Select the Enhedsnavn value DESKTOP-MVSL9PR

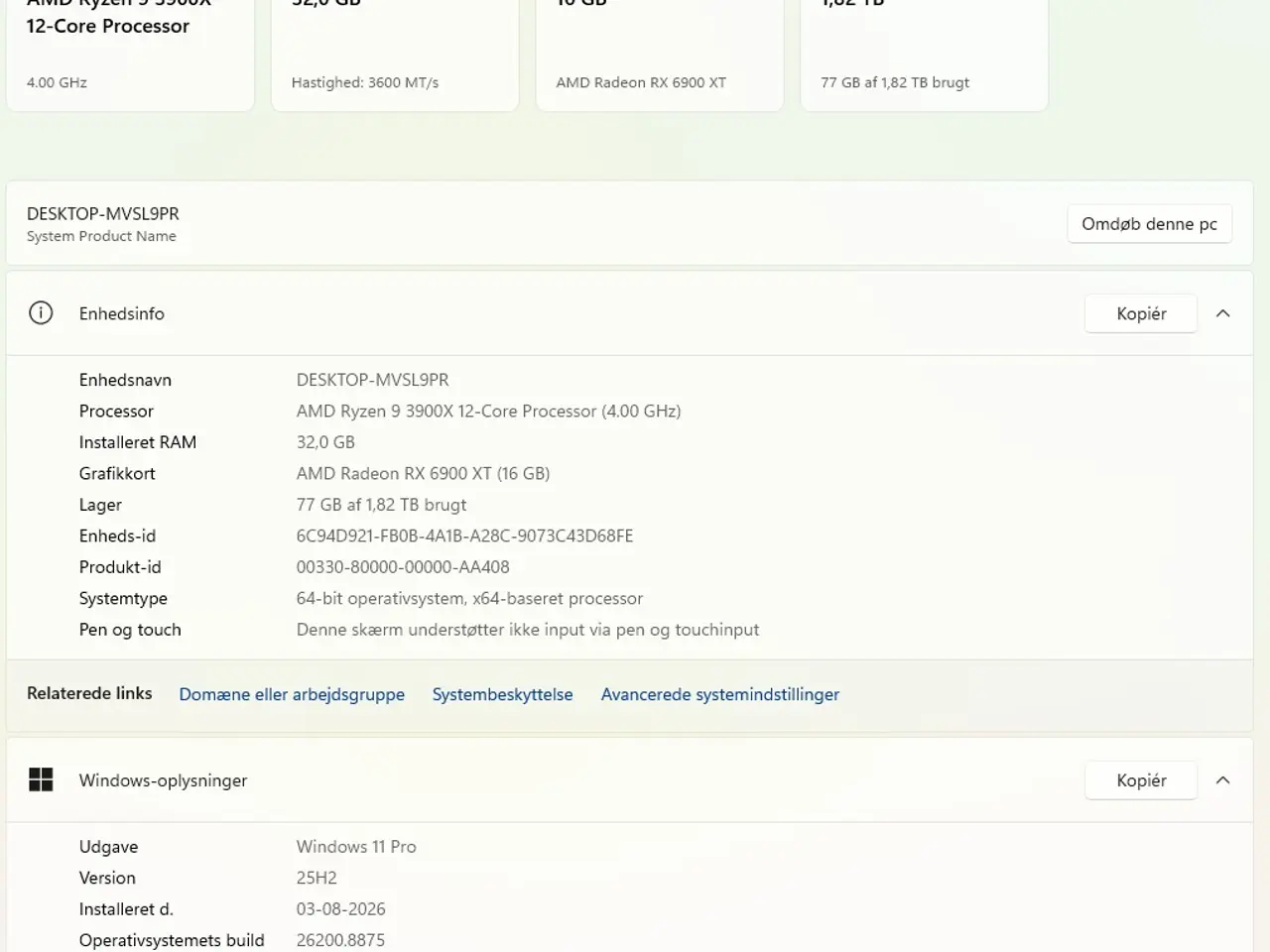pos(372,380)
